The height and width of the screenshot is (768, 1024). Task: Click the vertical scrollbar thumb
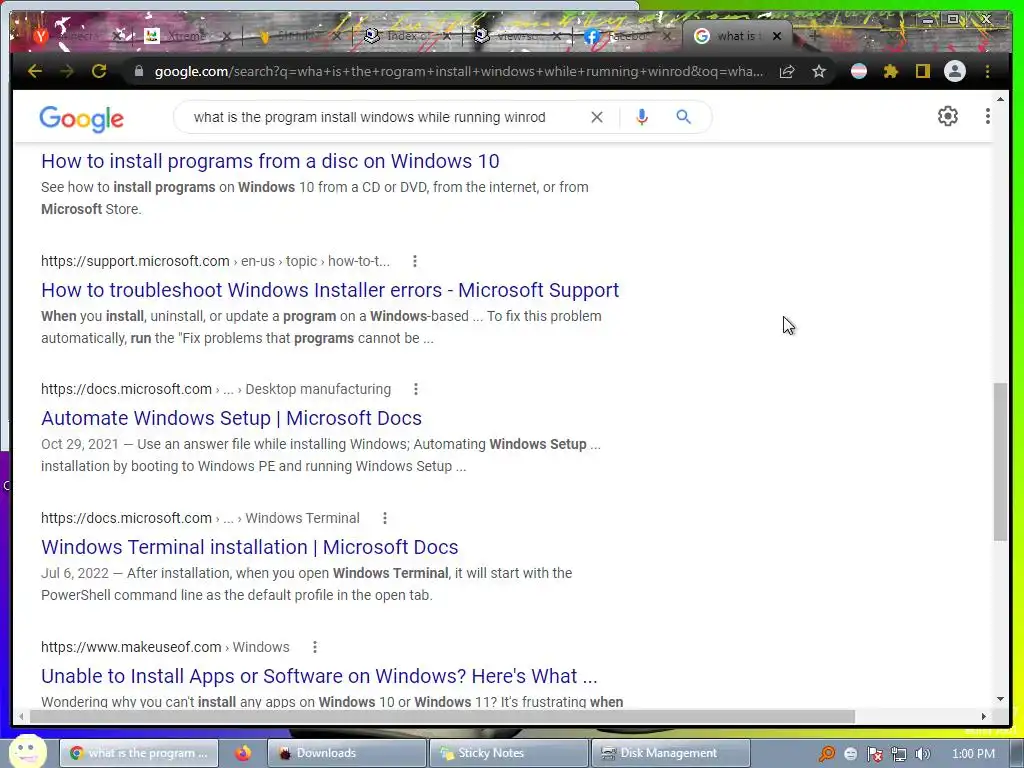click(x=1000, y=462)
